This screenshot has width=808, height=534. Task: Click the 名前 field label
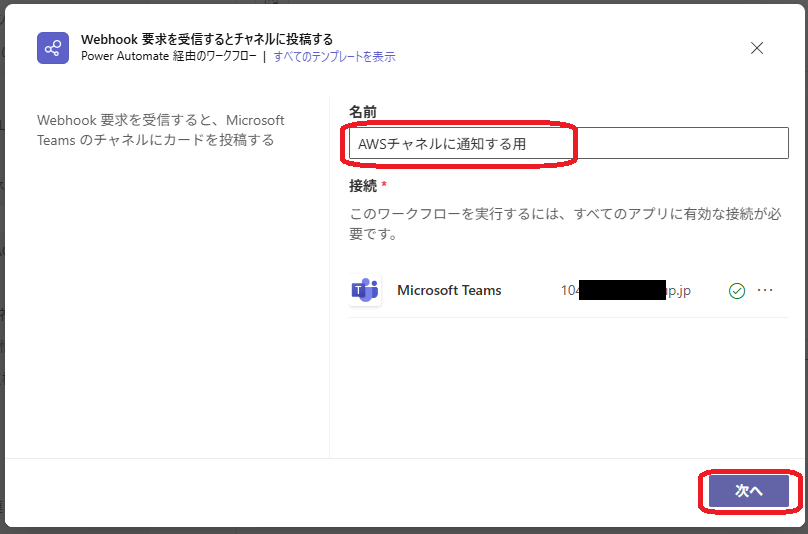click(x=363, y=111)
